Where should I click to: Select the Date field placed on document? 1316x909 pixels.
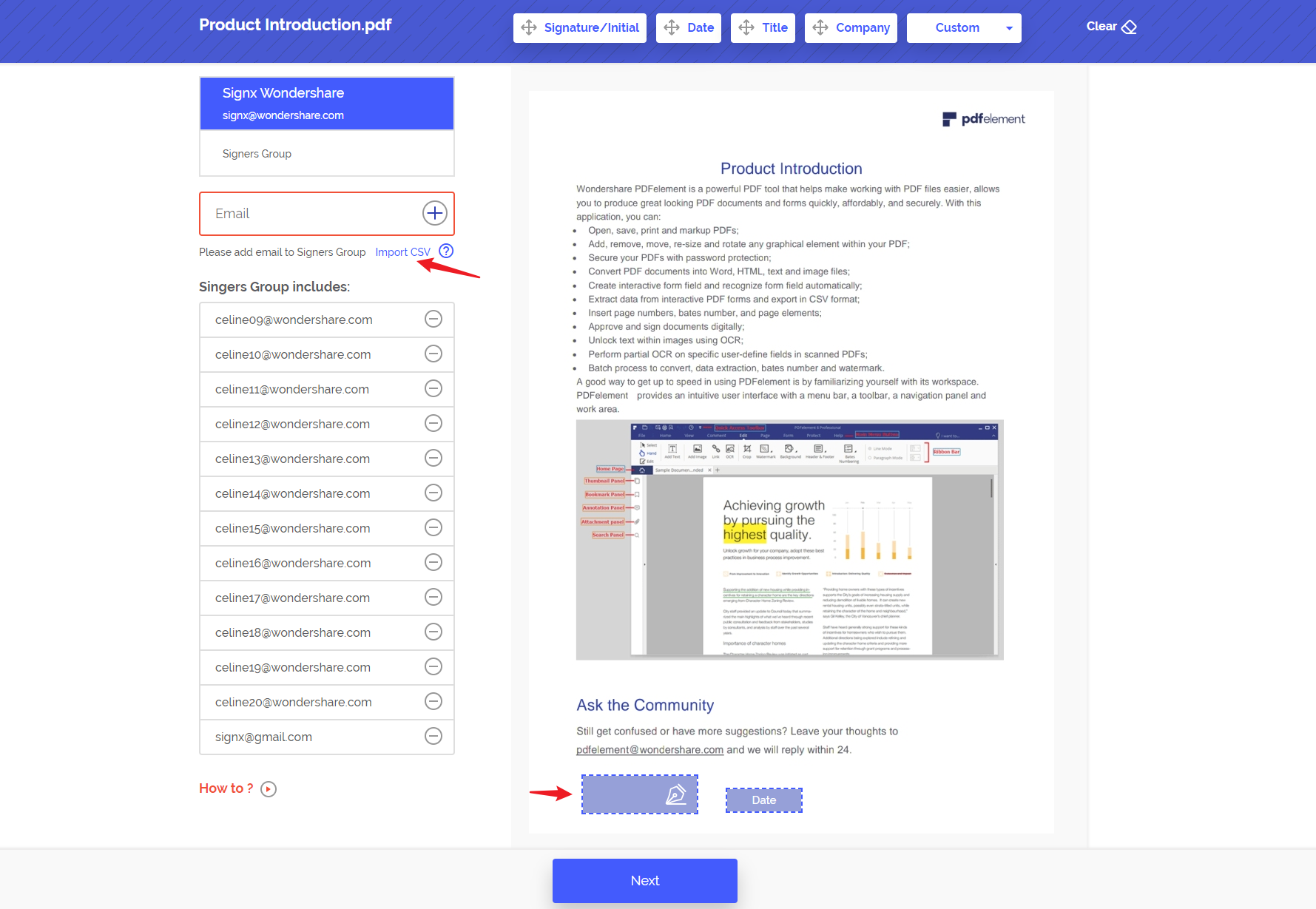point(764,800)
